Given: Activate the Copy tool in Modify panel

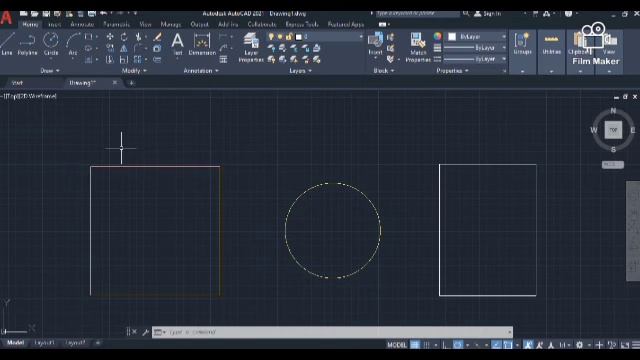Looking at the screenshot, I should tap(110, 48).
